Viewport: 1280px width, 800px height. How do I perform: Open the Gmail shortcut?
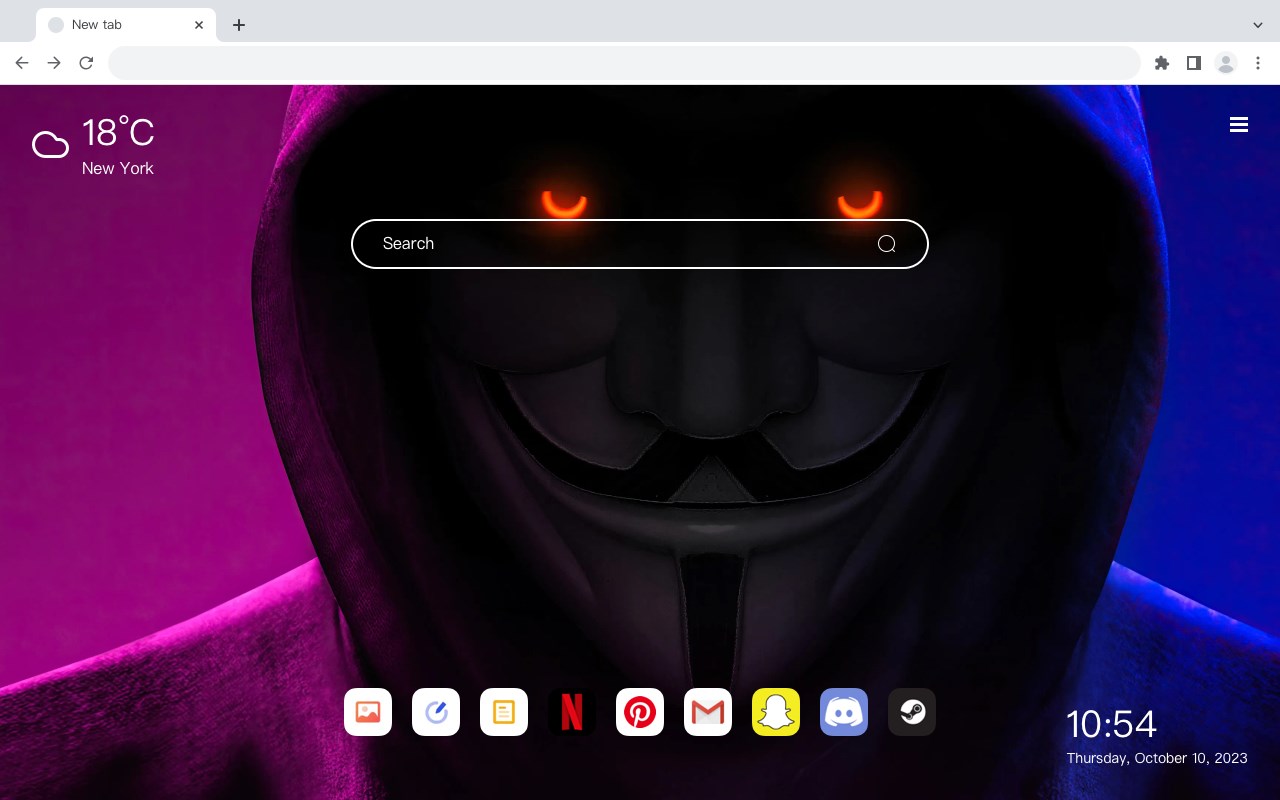point(708,712)
